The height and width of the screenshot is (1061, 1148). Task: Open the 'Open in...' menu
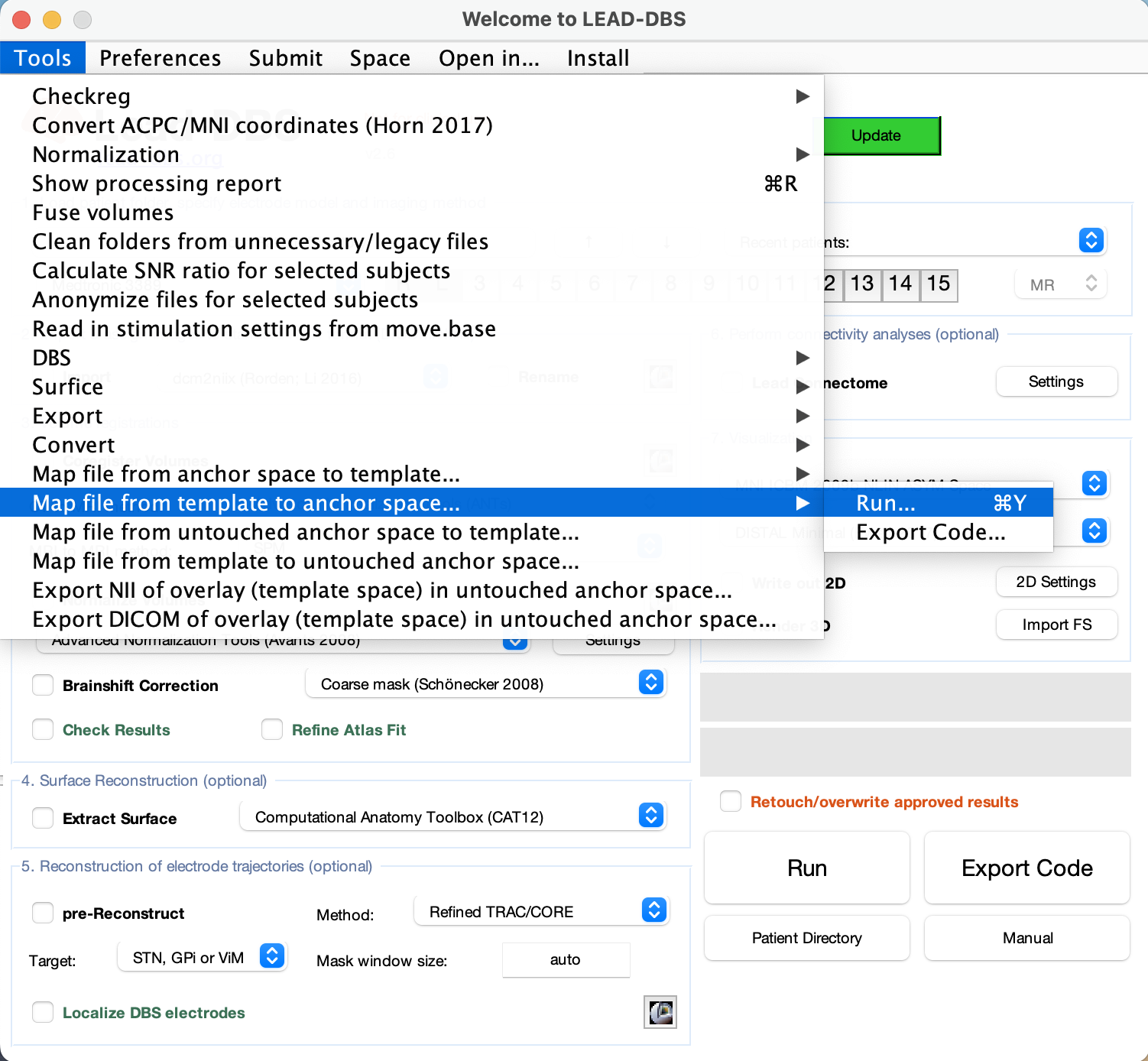point(489,58)
